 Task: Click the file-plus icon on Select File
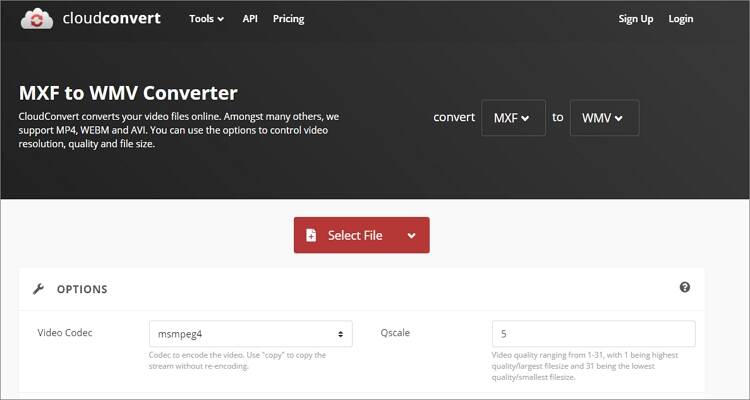click(x=311, y=235)
